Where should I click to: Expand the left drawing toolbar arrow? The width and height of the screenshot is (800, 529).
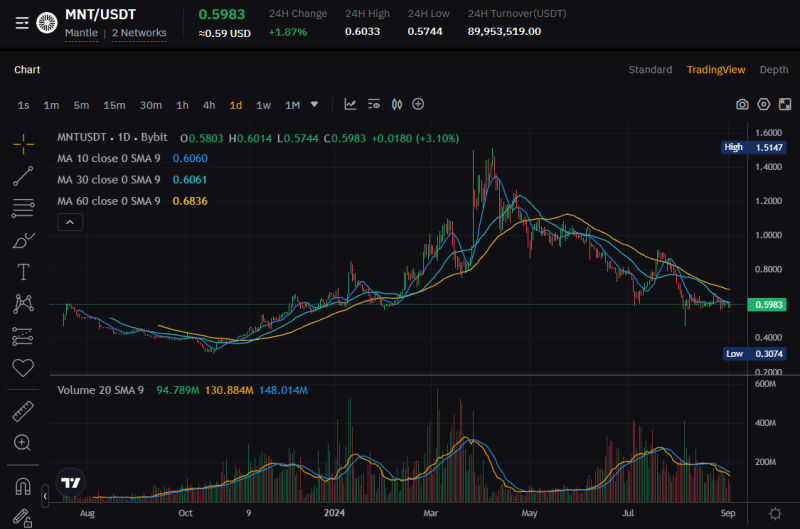coord(45,496)
